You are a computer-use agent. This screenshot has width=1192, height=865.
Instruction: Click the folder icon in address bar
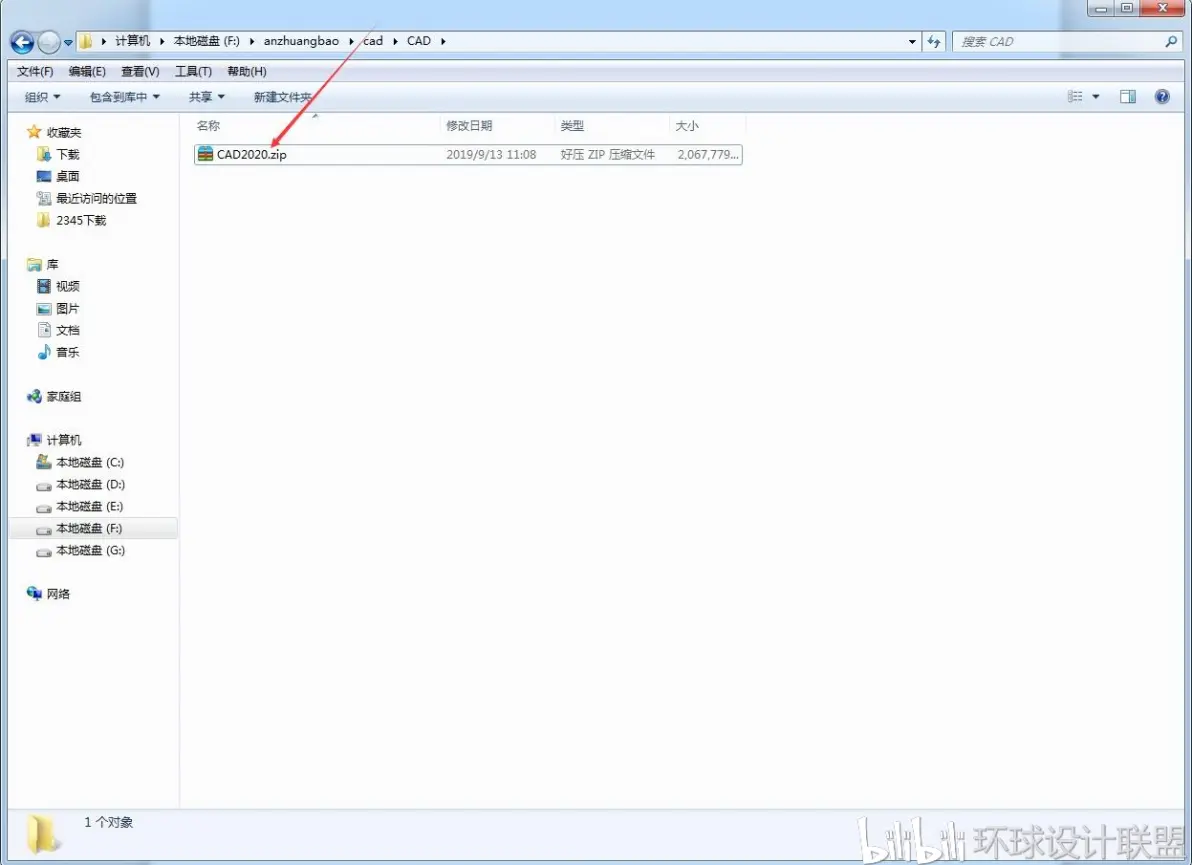86,41
